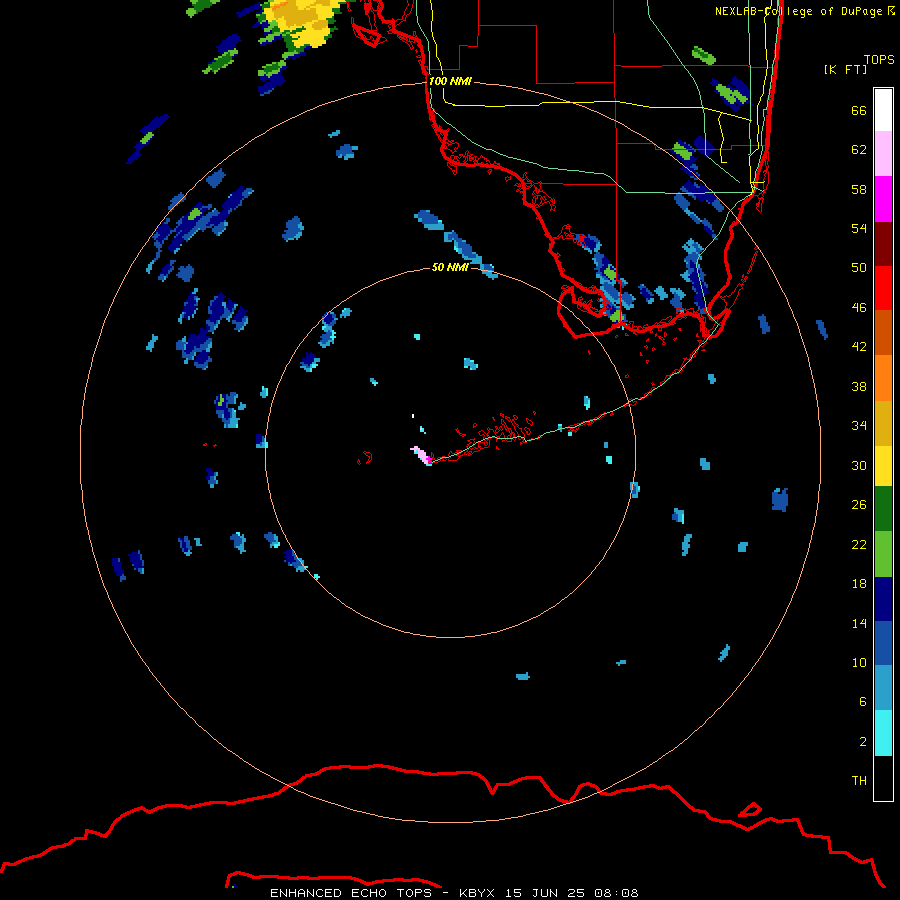Click the dark red 54 kft legend swatch
The width and height of the screenshot is (900, 900).
(883, 244)
